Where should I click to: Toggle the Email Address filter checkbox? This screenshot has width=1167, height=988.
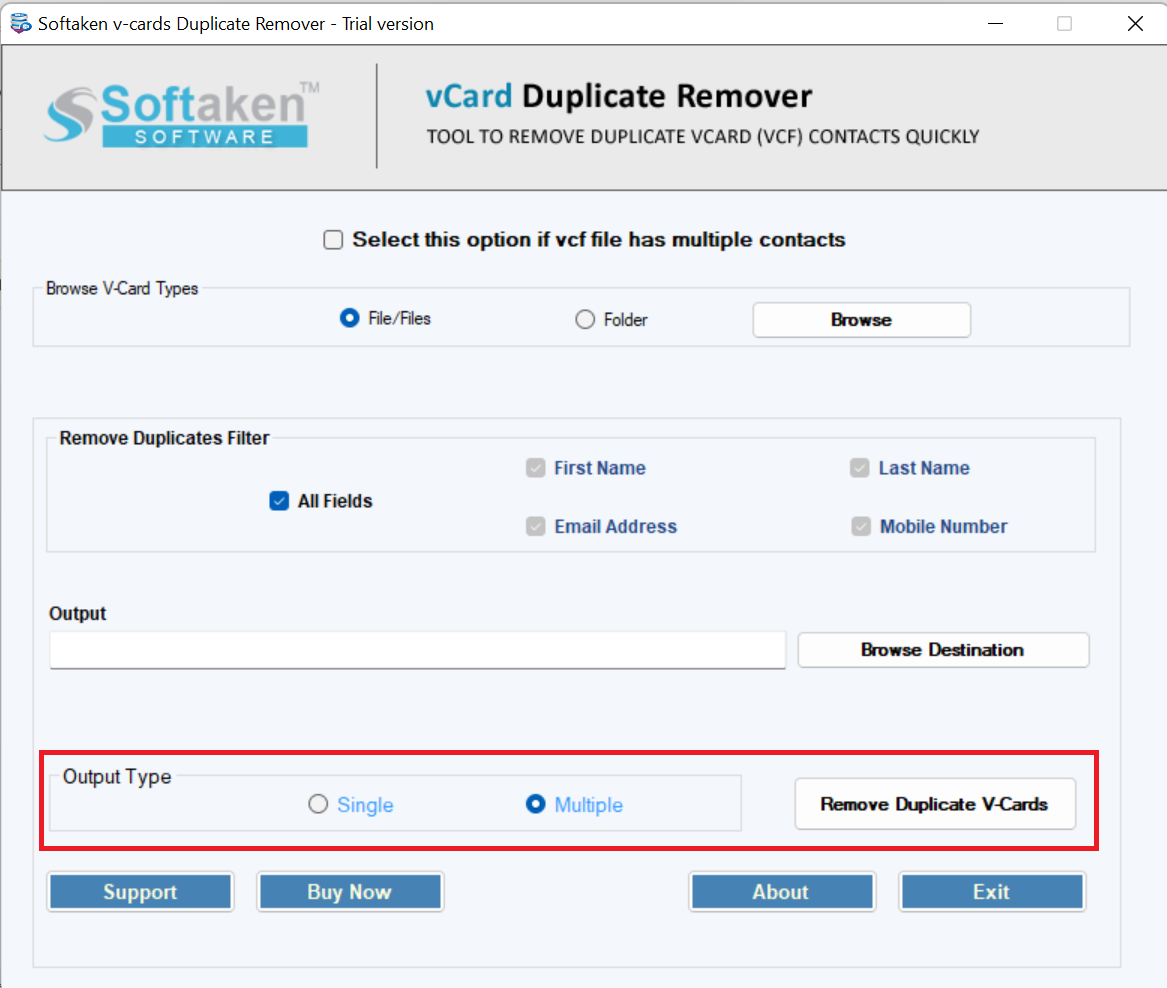(535, 526)
